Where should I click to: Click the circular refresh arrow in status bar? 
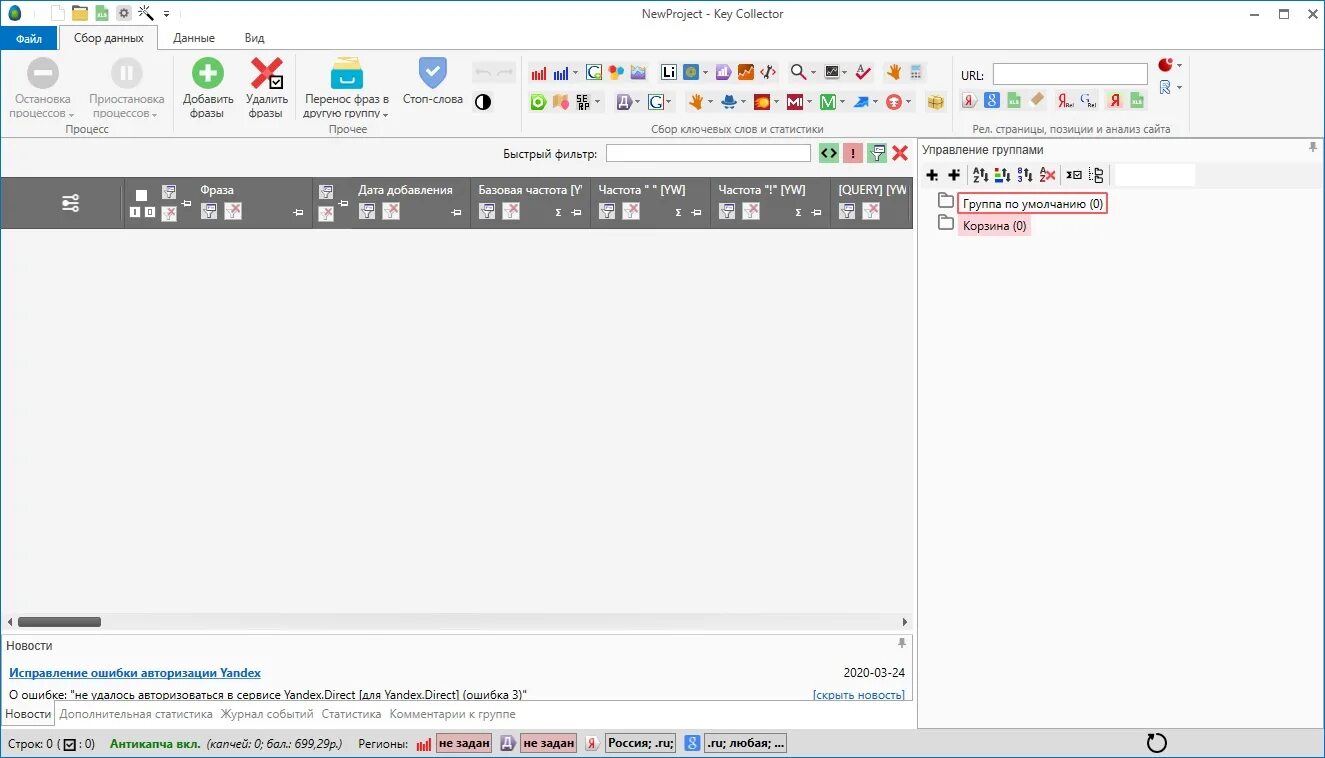click(1156, 743)
